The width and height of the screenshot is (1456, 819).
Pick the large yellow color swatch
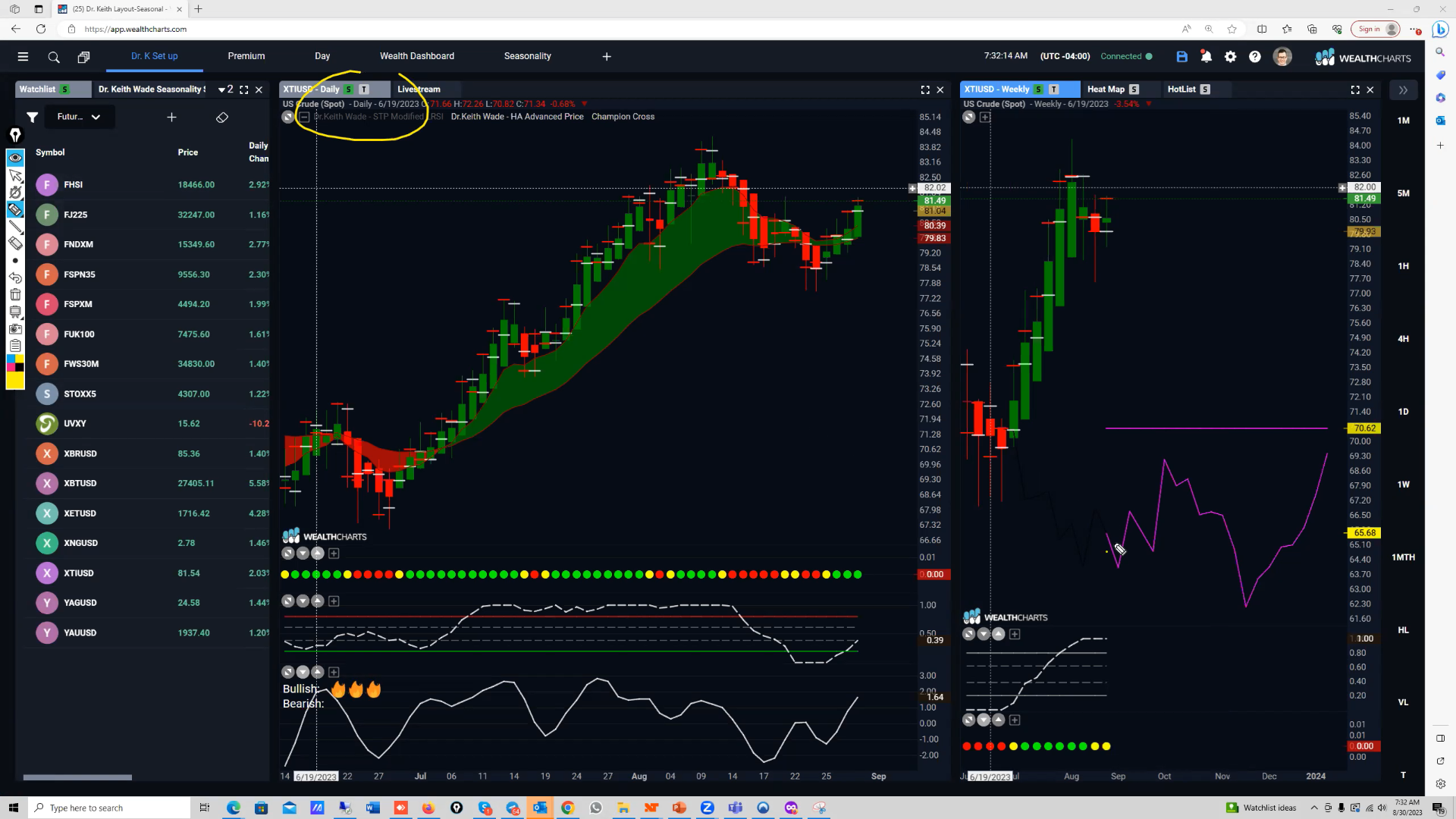coord(15,381)
